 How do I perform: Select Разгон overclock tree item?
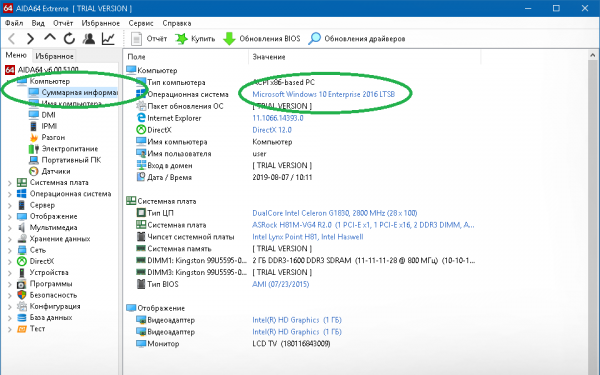pos(53,137)
